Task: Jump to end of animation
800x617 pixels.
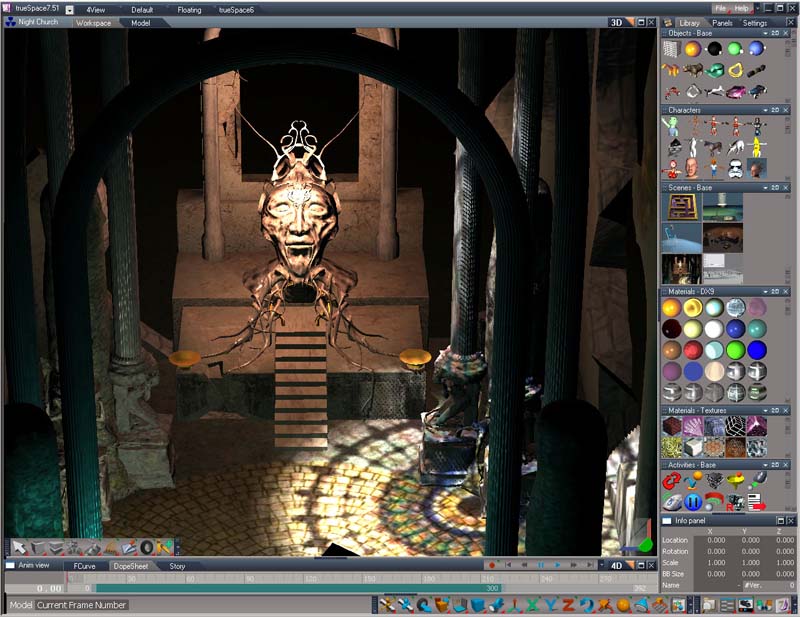Action: [x=590, y=565]
